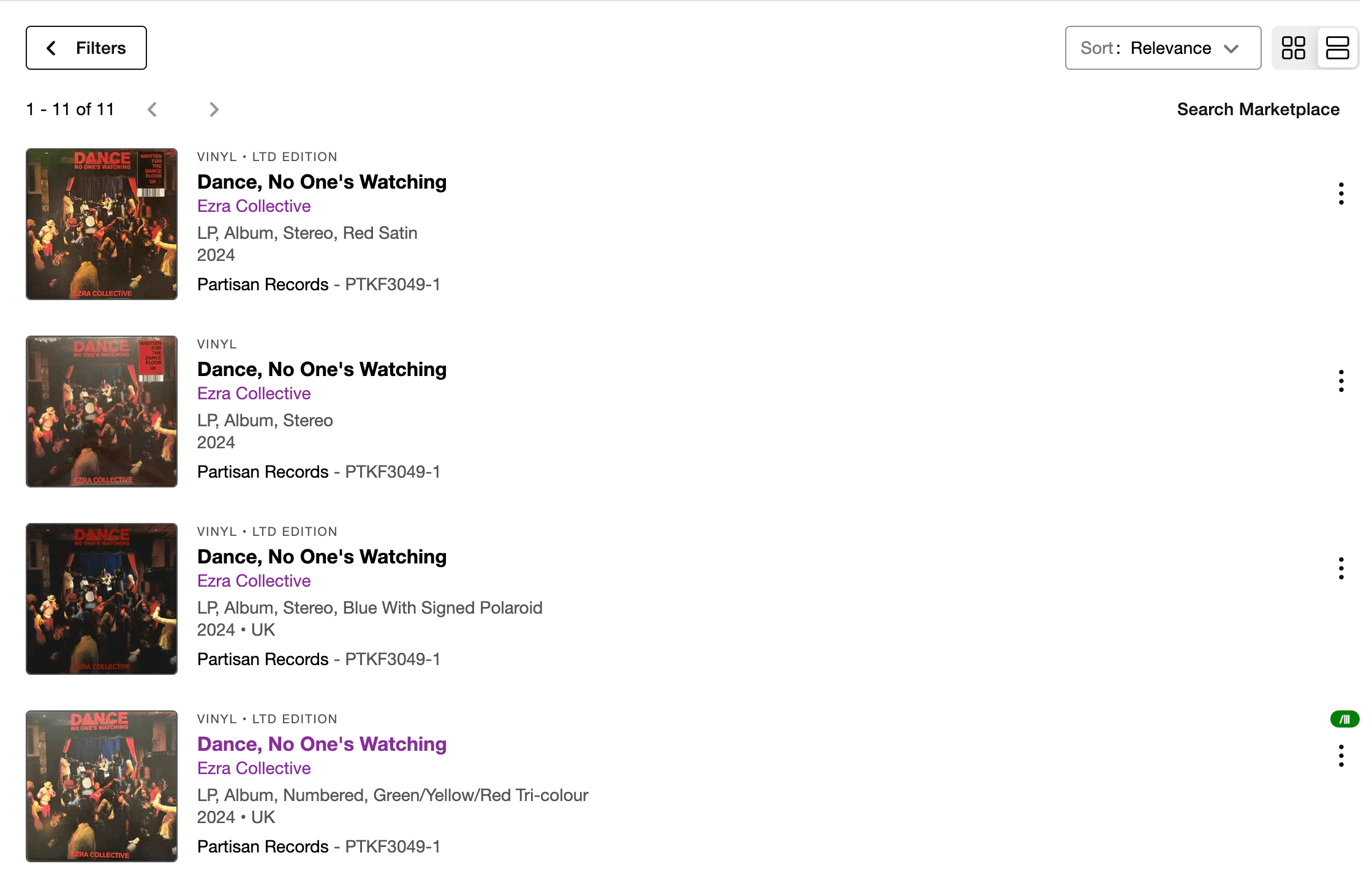Open the Filters panel button
This screenshot has height=888, width=1372.
tap(86, 48)
